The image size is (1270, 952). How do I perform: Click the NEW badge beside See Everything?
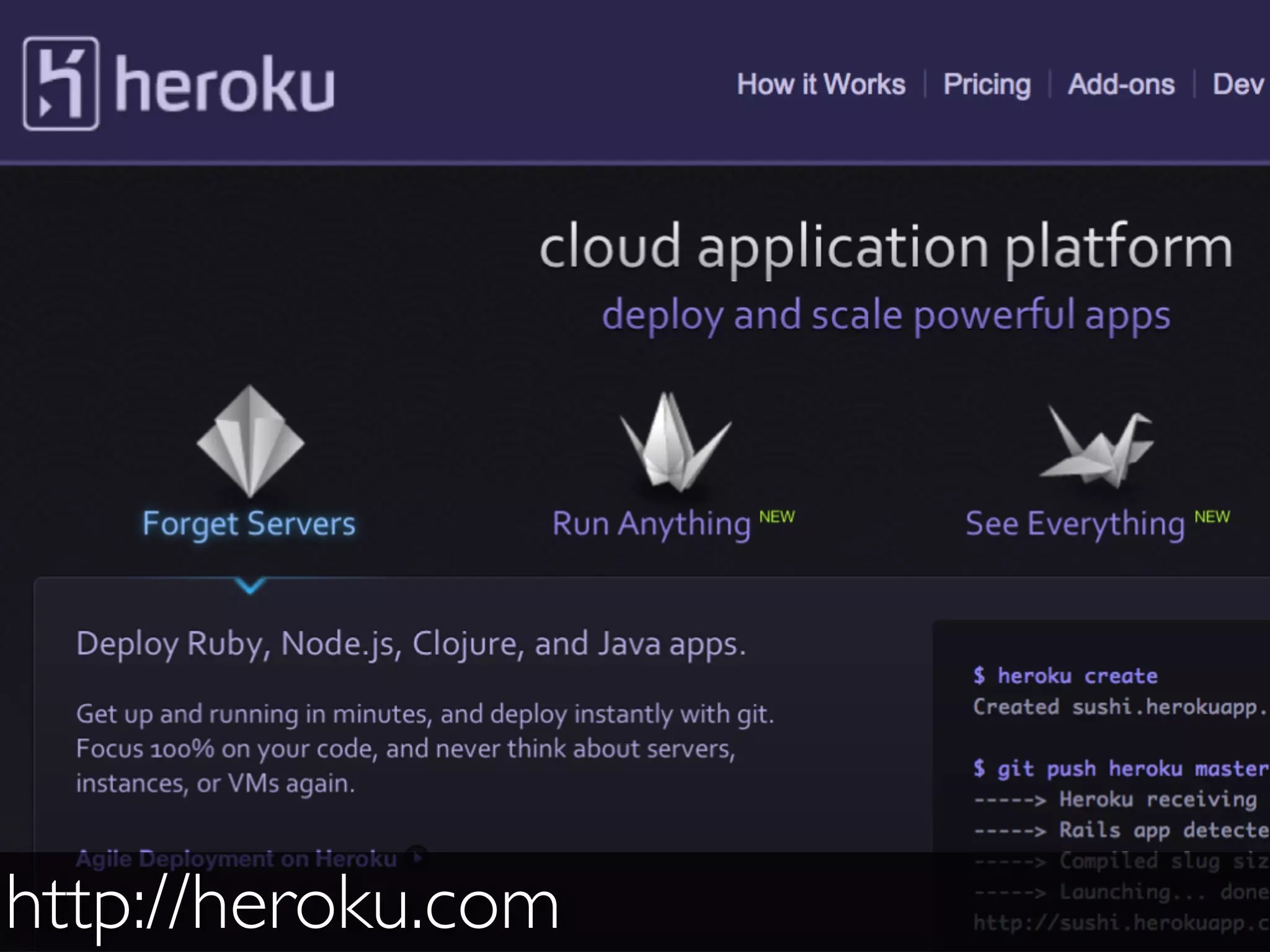[1212, 517]
